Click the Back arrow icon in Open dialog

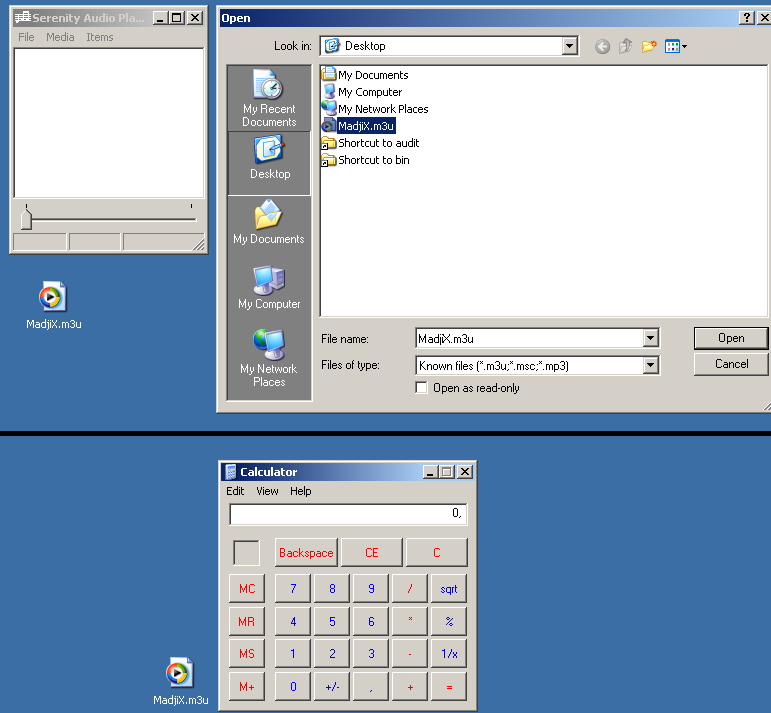pos(602,47)
